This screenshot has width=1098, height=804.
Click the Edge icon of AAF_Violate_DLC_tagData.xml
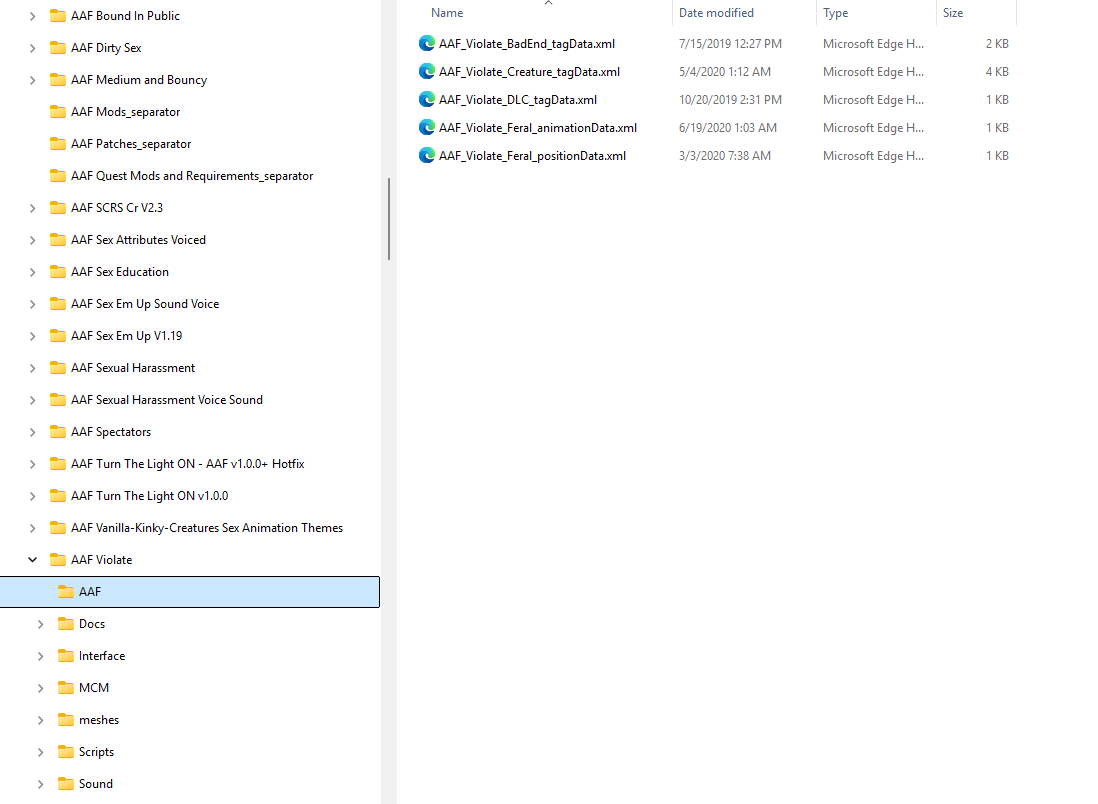pyautogui.click(x=426, y=99)
